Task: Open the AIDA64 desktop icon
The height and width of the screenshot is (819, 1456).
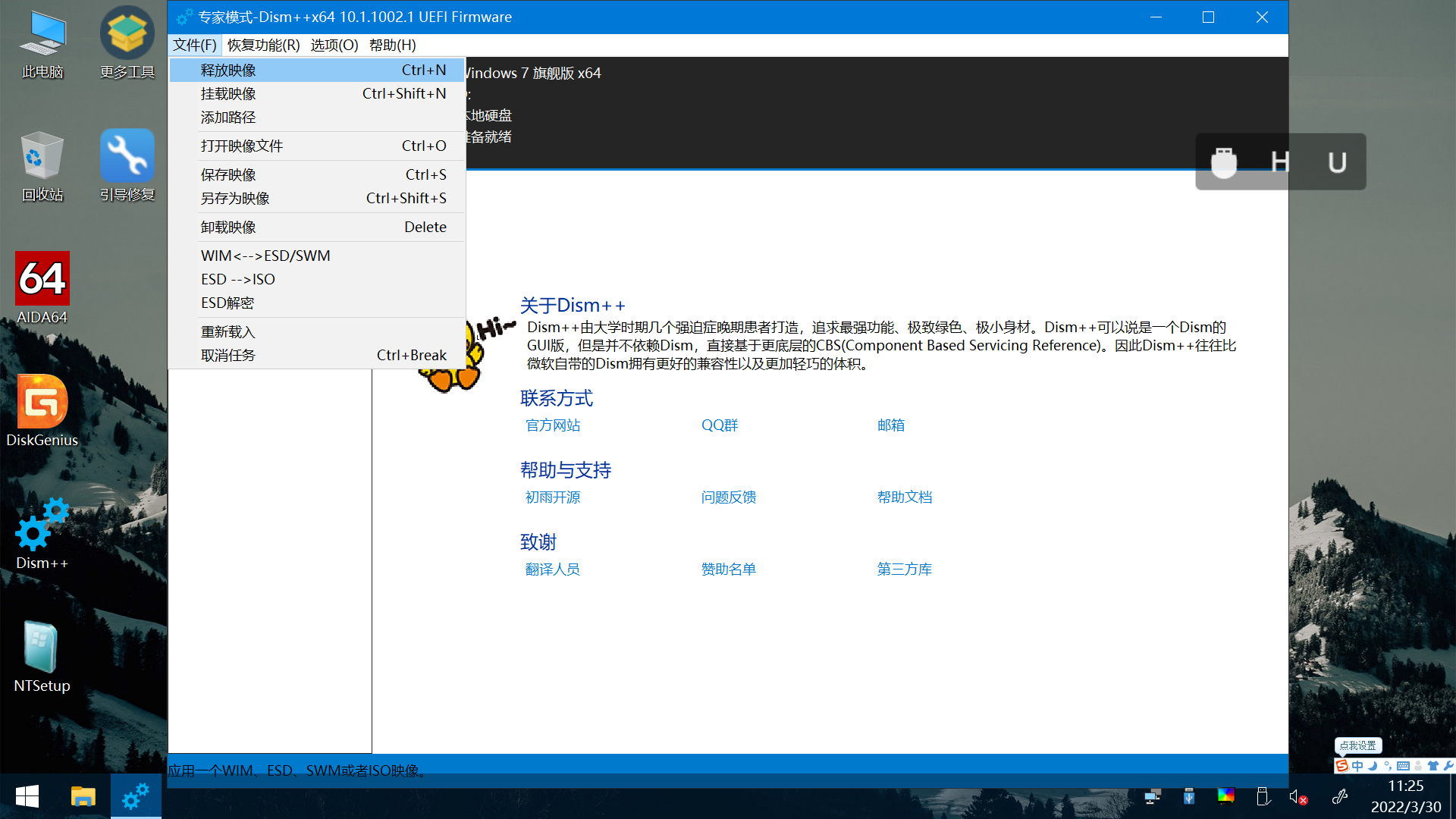Action: coord(42,279)
